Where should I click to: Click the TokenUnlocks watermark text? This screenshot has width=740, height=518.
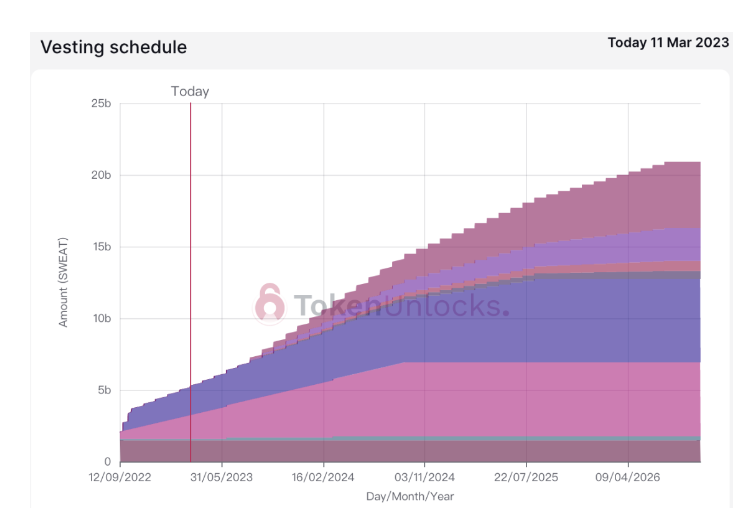[x=401, y=306]
